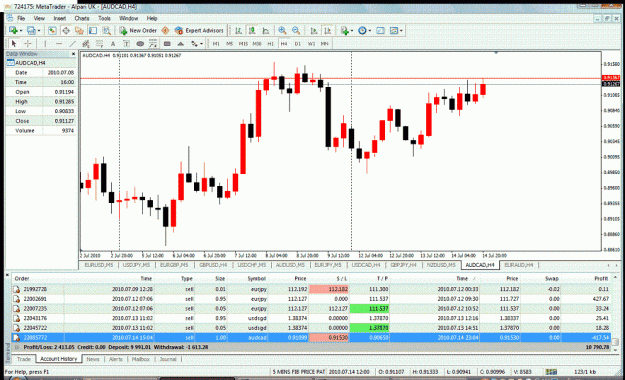Toggle the Market Watch window icon
625x380 pixels.
[52, 30]
